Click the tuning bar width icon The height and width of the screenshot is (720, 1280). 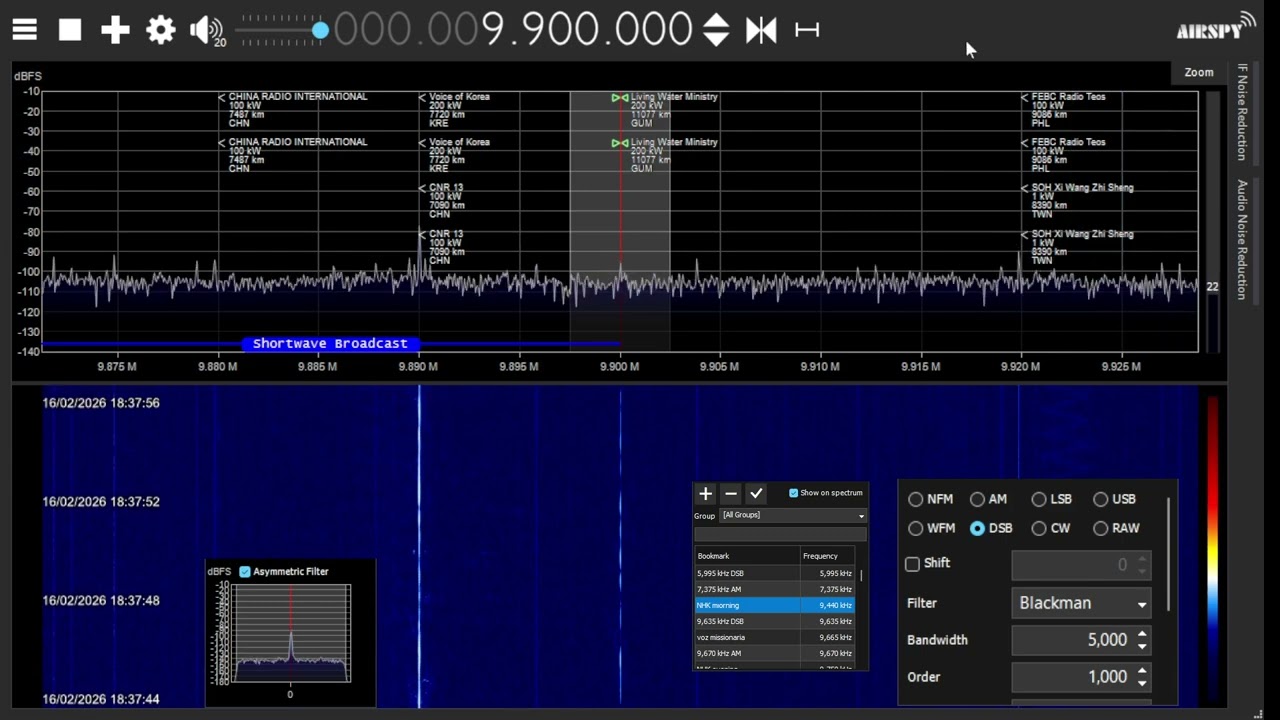[x=807, y=30]
